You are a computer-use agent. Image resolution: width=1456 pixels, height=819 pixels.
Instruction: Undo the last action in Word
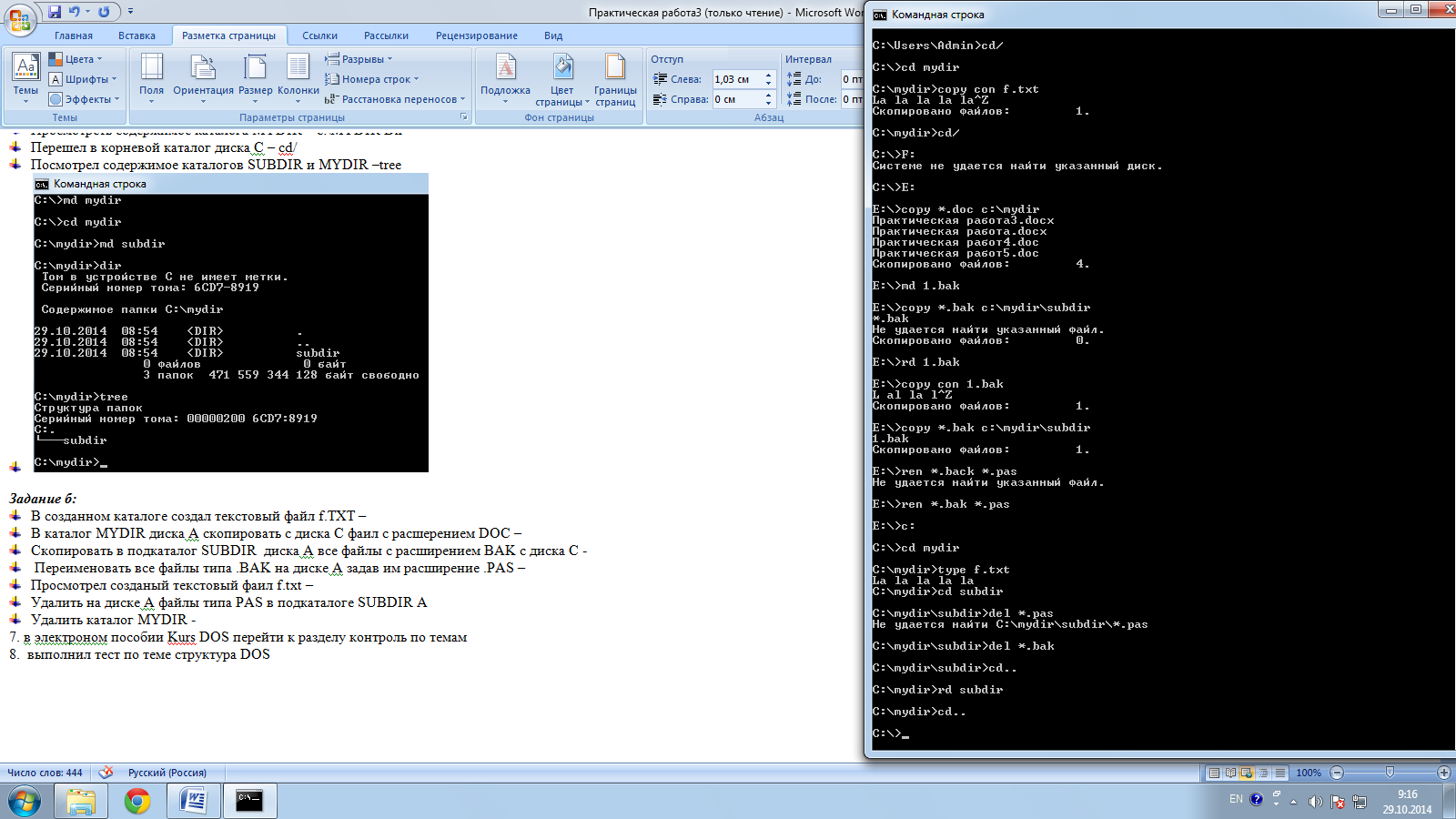coord(75,12)
